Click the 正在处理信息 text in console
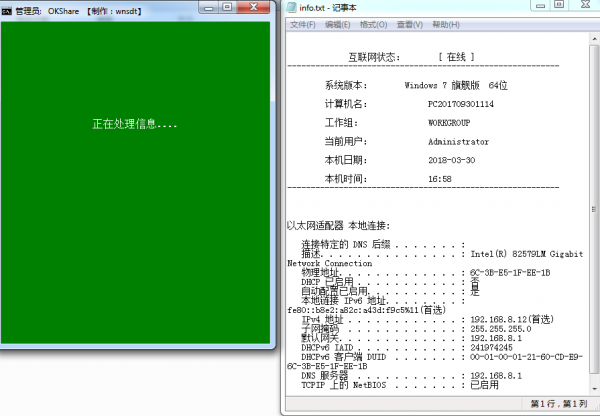Screen dimensions: 600x416 click(x=134, y=124)
